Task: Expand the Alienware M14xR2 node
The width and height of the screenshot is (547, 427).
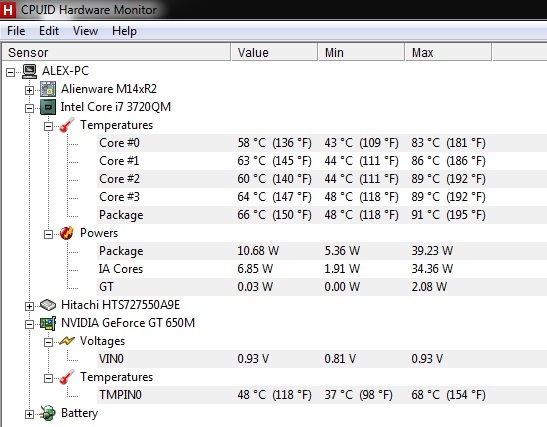Action: tap(29, 91)
